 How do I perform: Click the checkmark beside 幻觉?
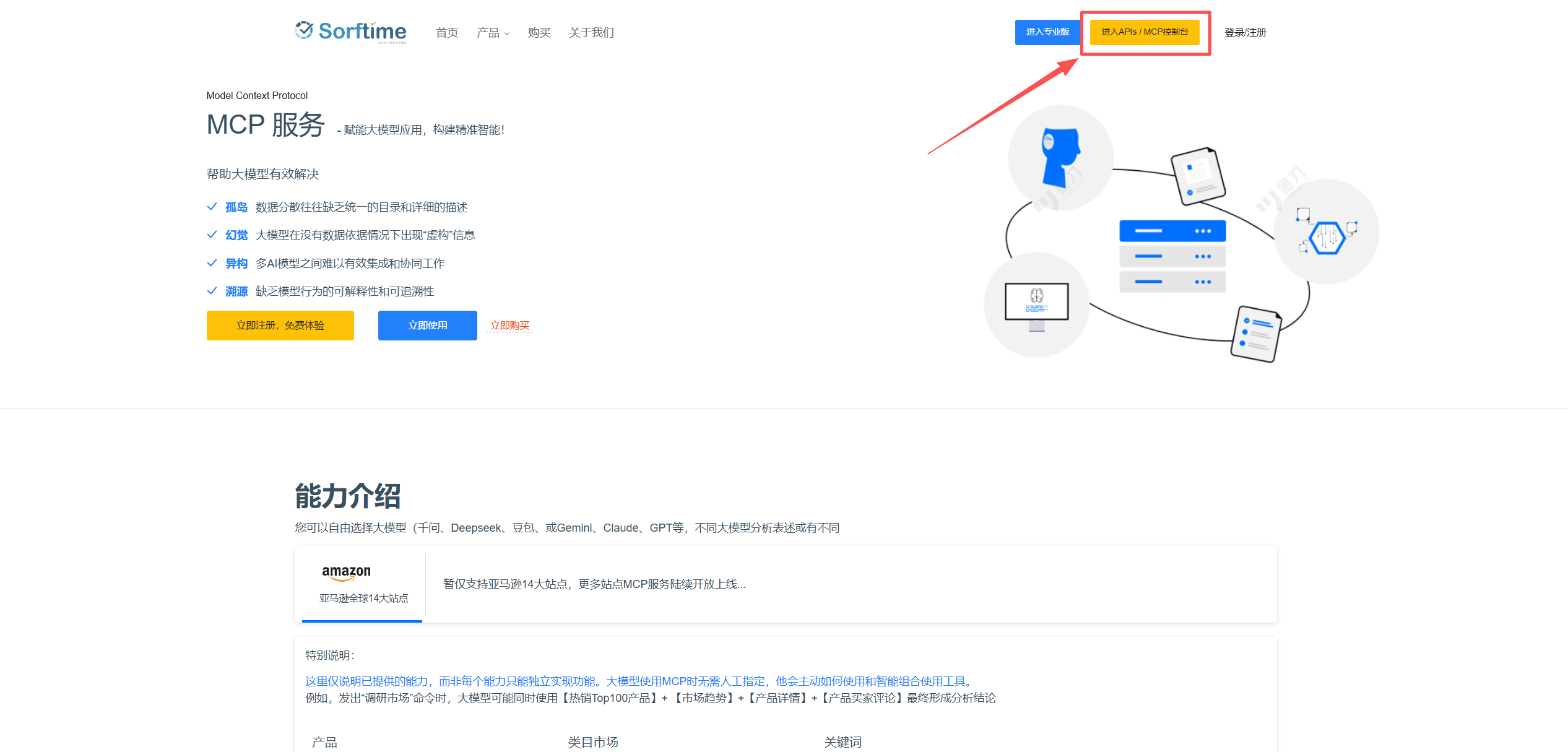click(212, 235)
